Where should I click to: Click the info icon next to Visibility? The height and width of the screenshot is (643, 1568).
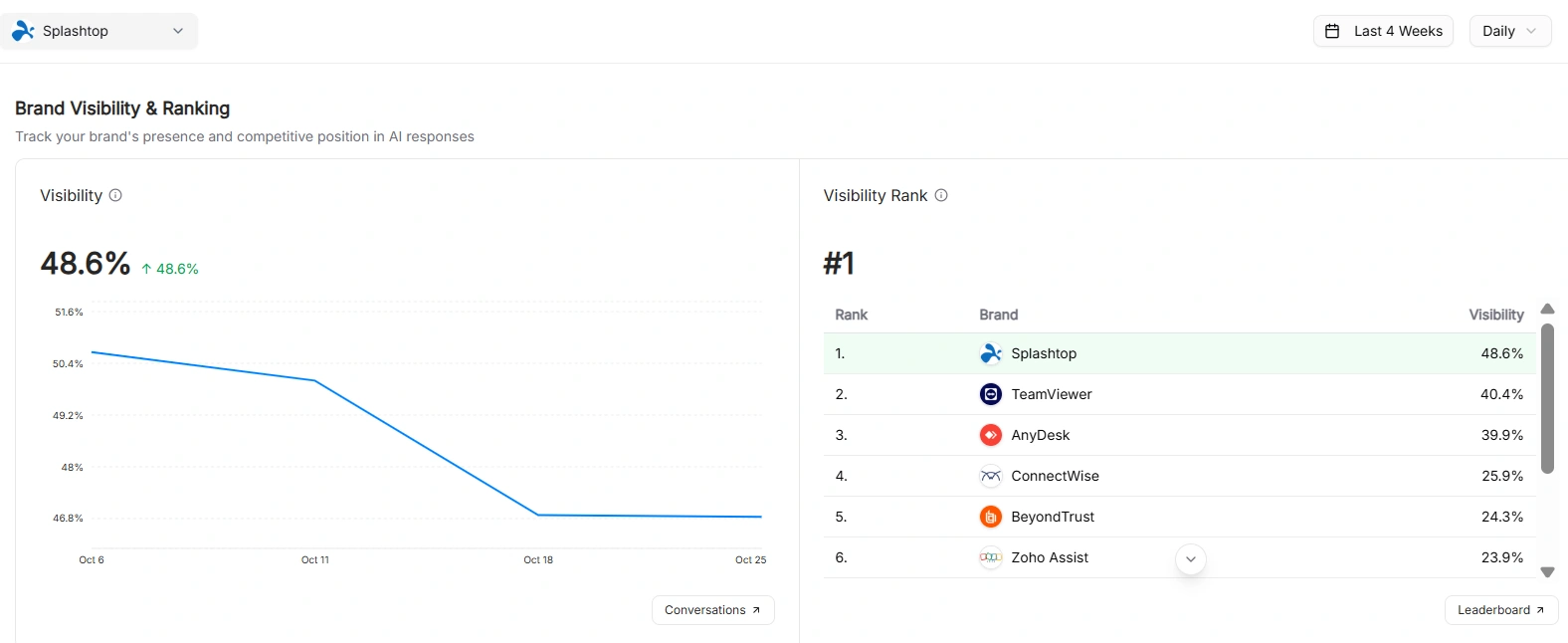click(x=115, y=195)
